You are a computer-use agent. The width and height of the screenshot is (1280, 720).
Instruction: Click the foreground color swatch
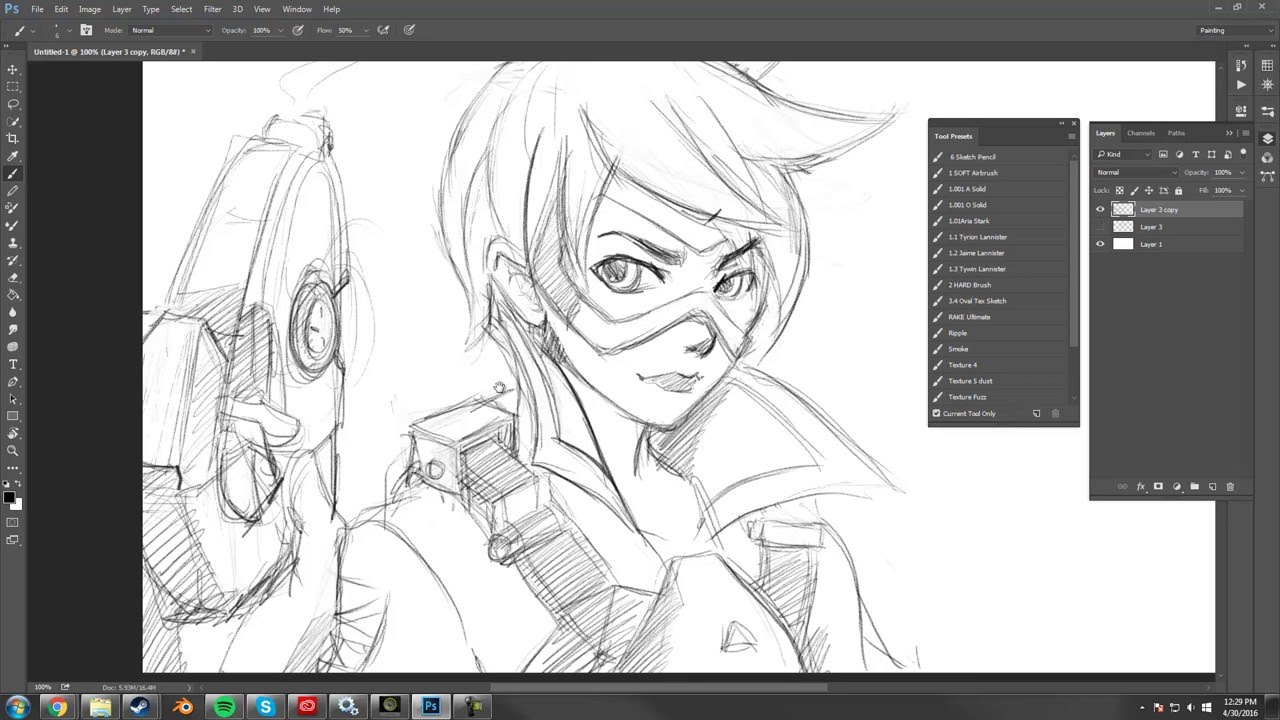9,497
